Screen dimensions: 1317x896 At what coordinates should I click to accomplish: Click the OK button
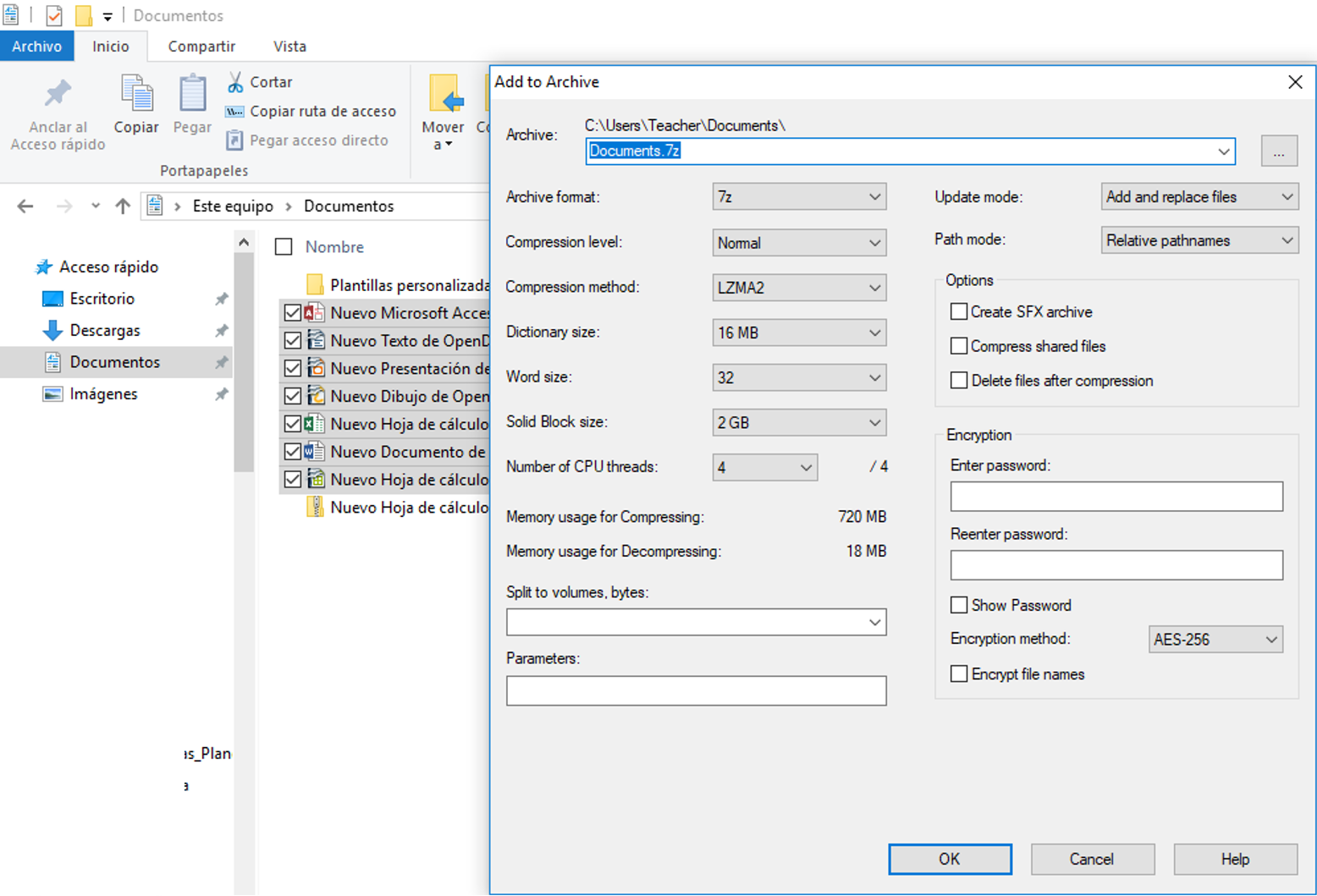point(950,859)
